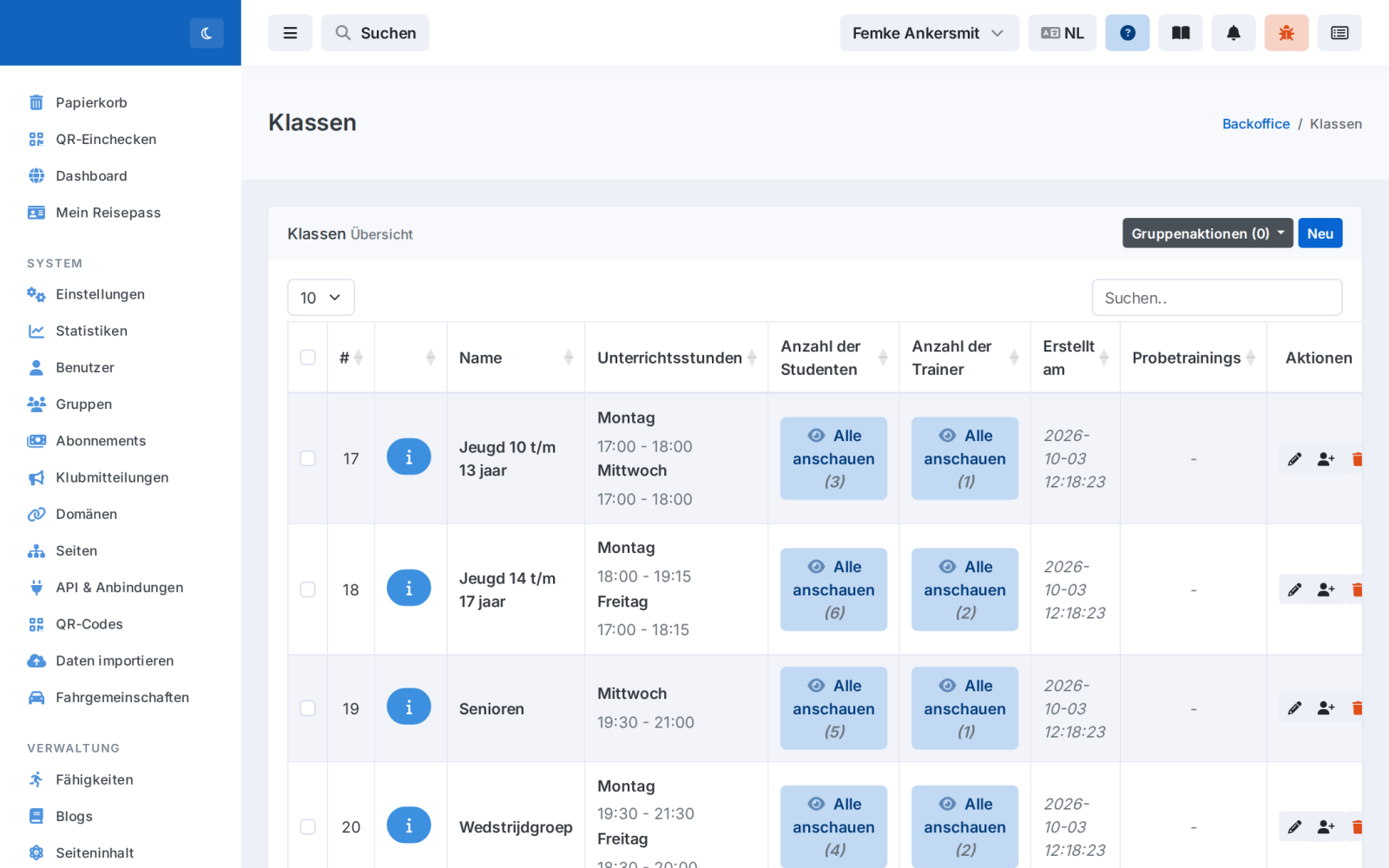This screenshot has width=1389, height=868.
Task: Add user to class Jeugd 10 t/m 13 jaar
Action: pos(1326,459)
